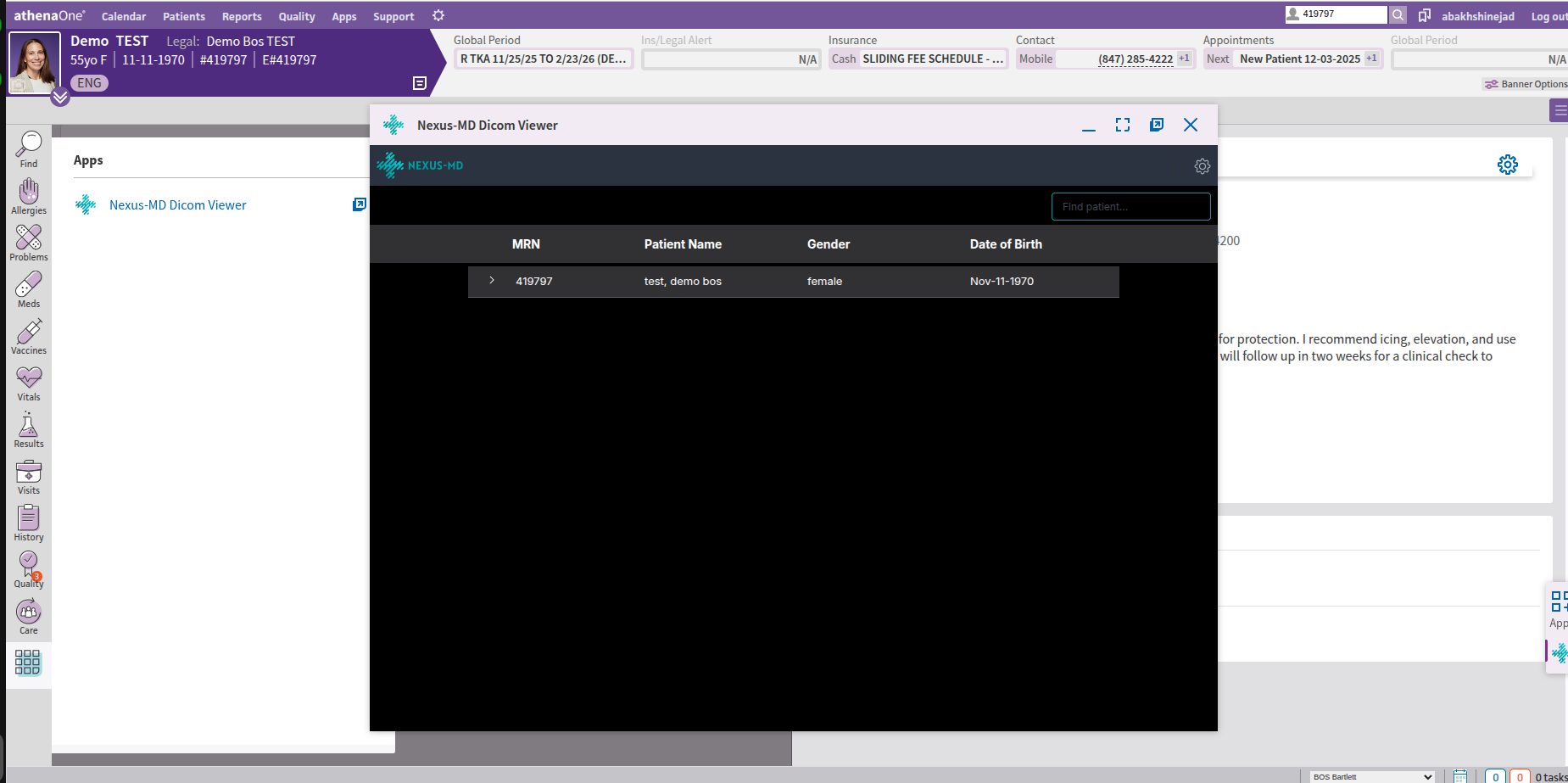
Task: Open the Vaccines section
Action: [28, 336]
